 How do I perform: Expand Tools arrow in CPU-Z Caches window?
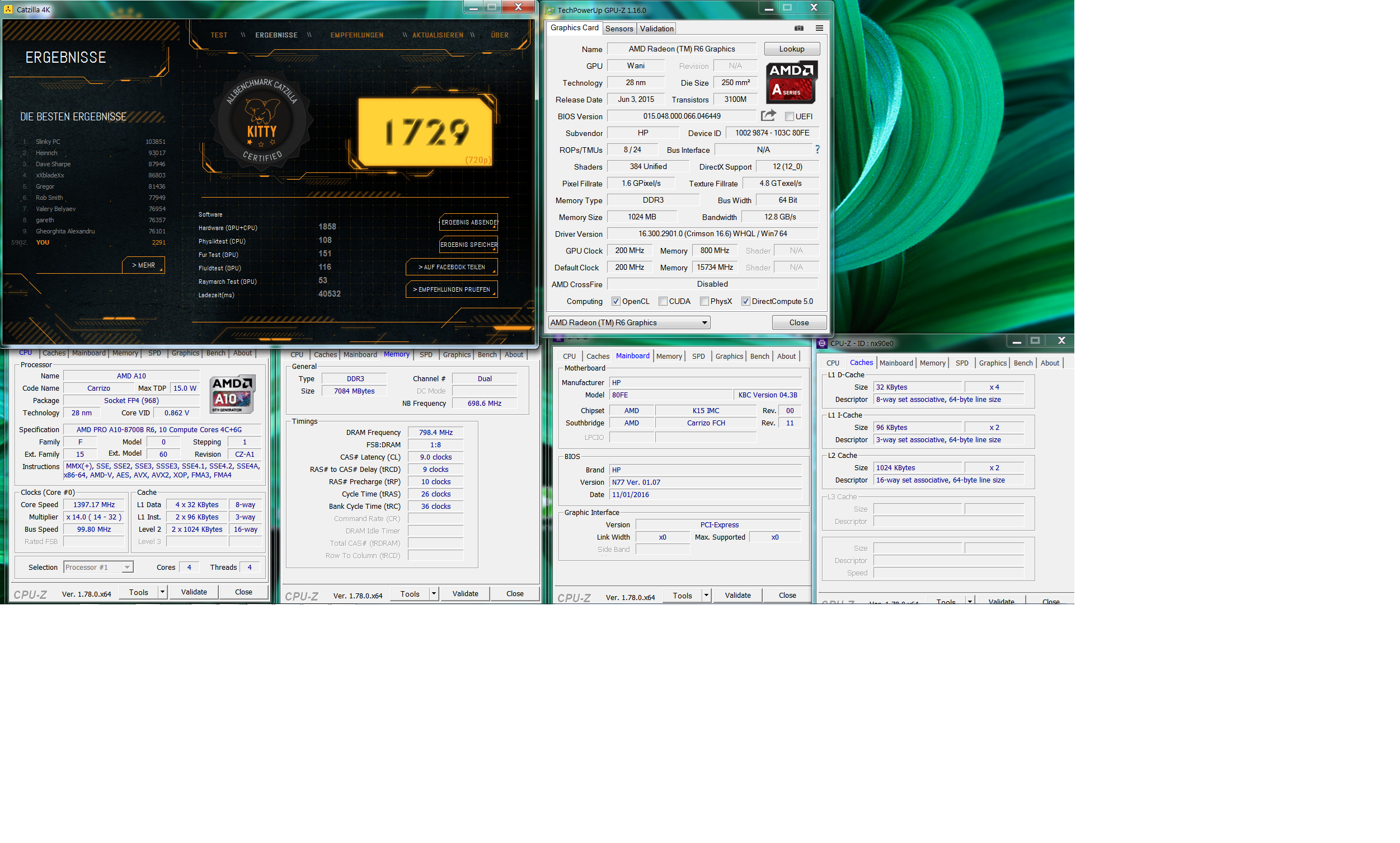(x=970, y=601)
